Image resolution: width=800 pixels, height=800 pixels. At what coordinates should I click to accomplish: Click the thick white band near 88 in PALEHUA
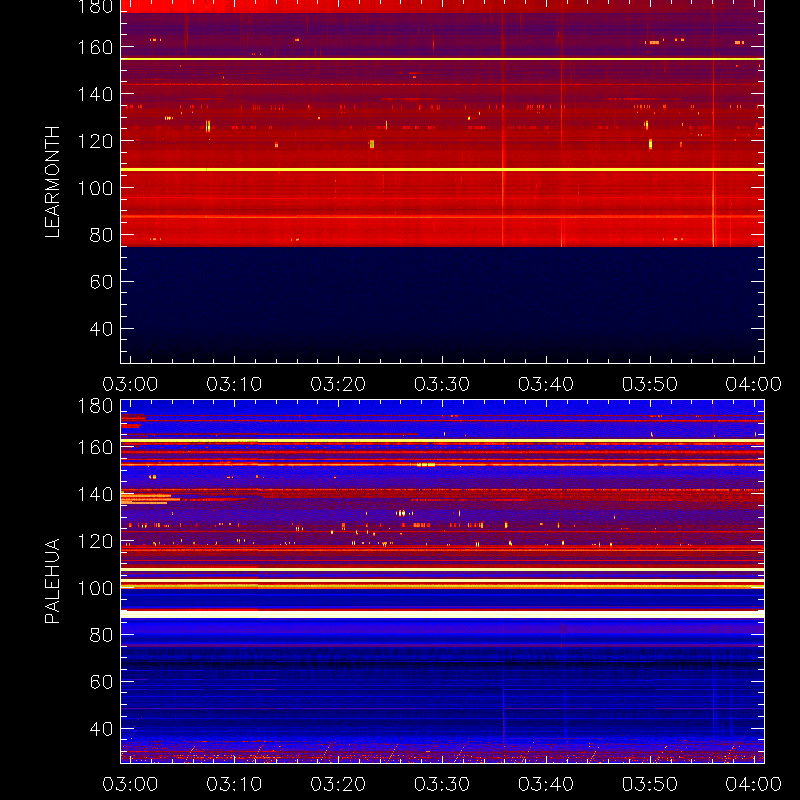click(442, 614)
